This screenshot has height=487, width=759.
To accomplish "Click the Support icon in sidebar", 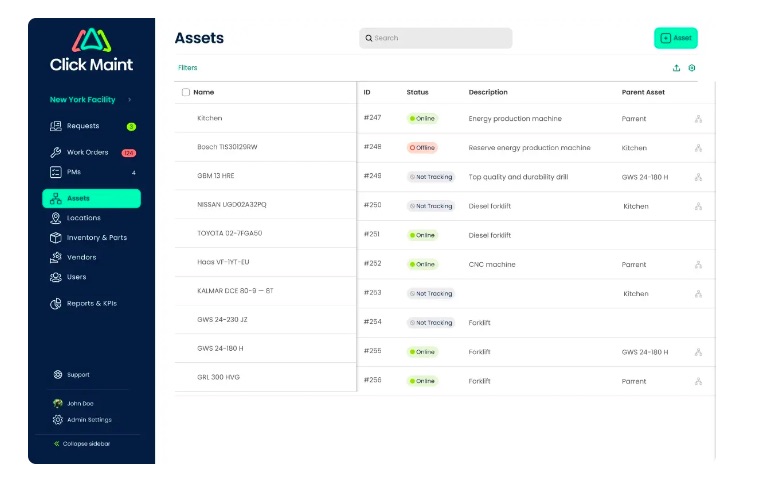I will [57, 375].
